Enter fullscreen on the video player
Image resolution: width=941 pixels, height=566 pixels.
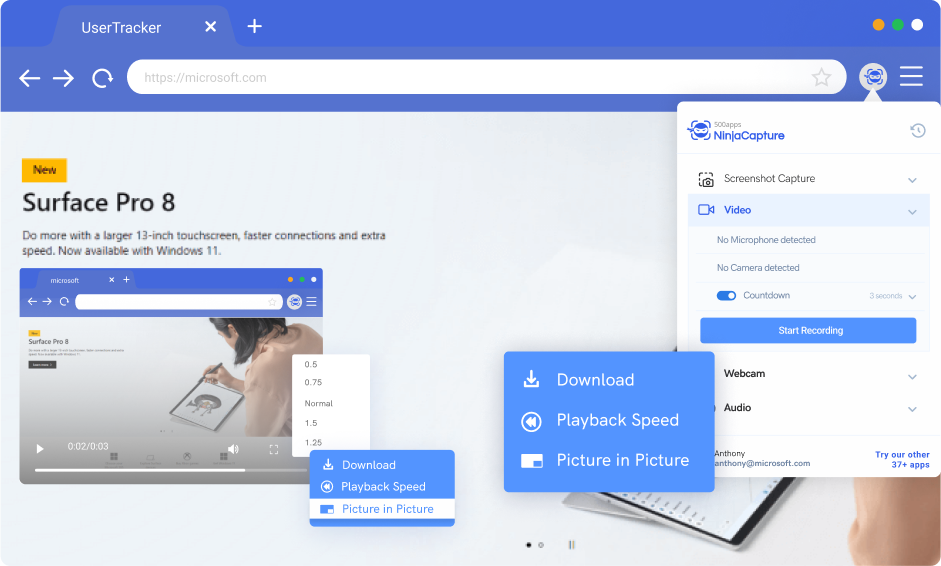coord(273,449)
